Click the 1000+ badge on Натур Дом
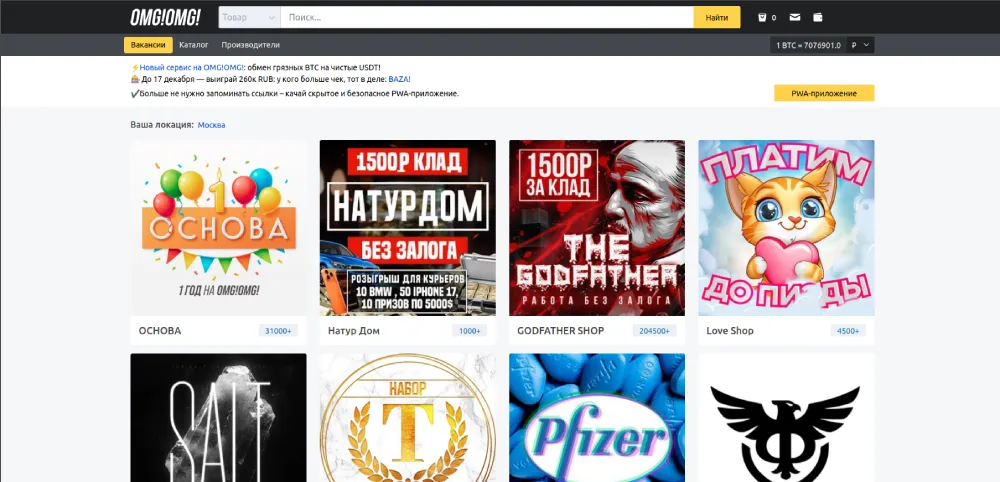Screen dimensions: 1000x482 tap(468, 331)
